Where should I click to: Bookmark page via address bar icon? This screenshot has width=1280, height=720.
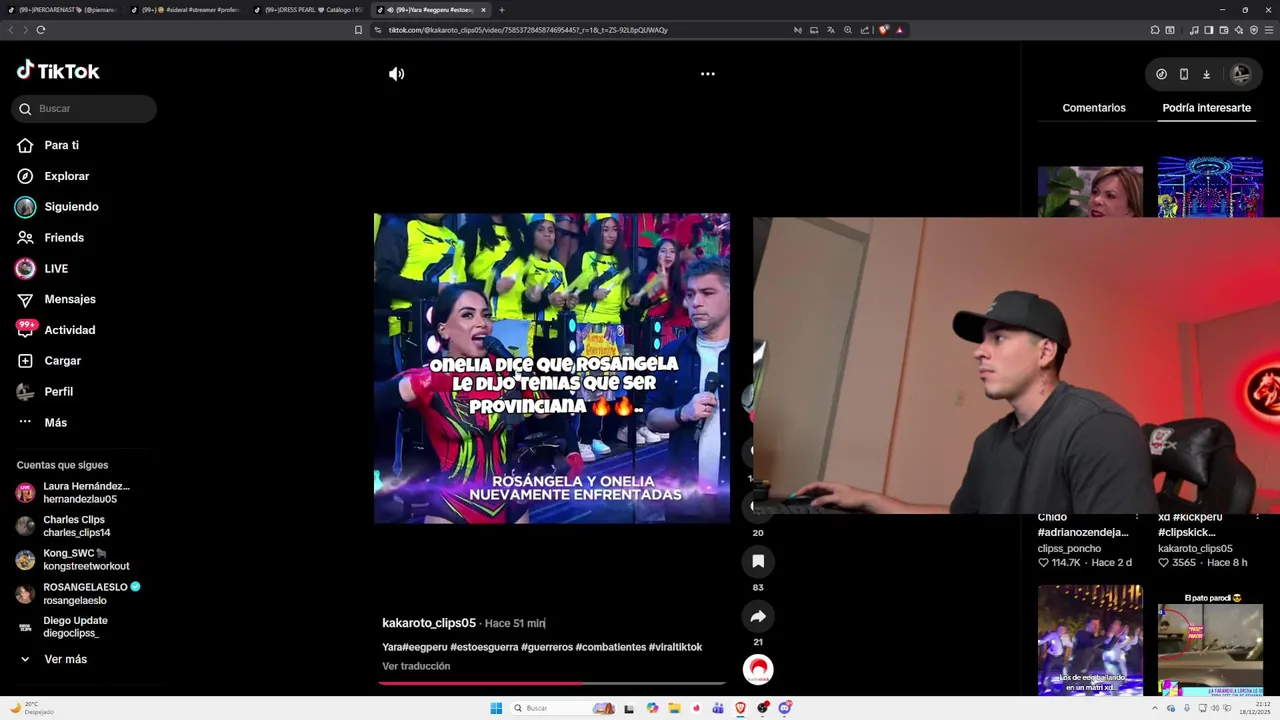pyautogui.click(x=359, y=30)
